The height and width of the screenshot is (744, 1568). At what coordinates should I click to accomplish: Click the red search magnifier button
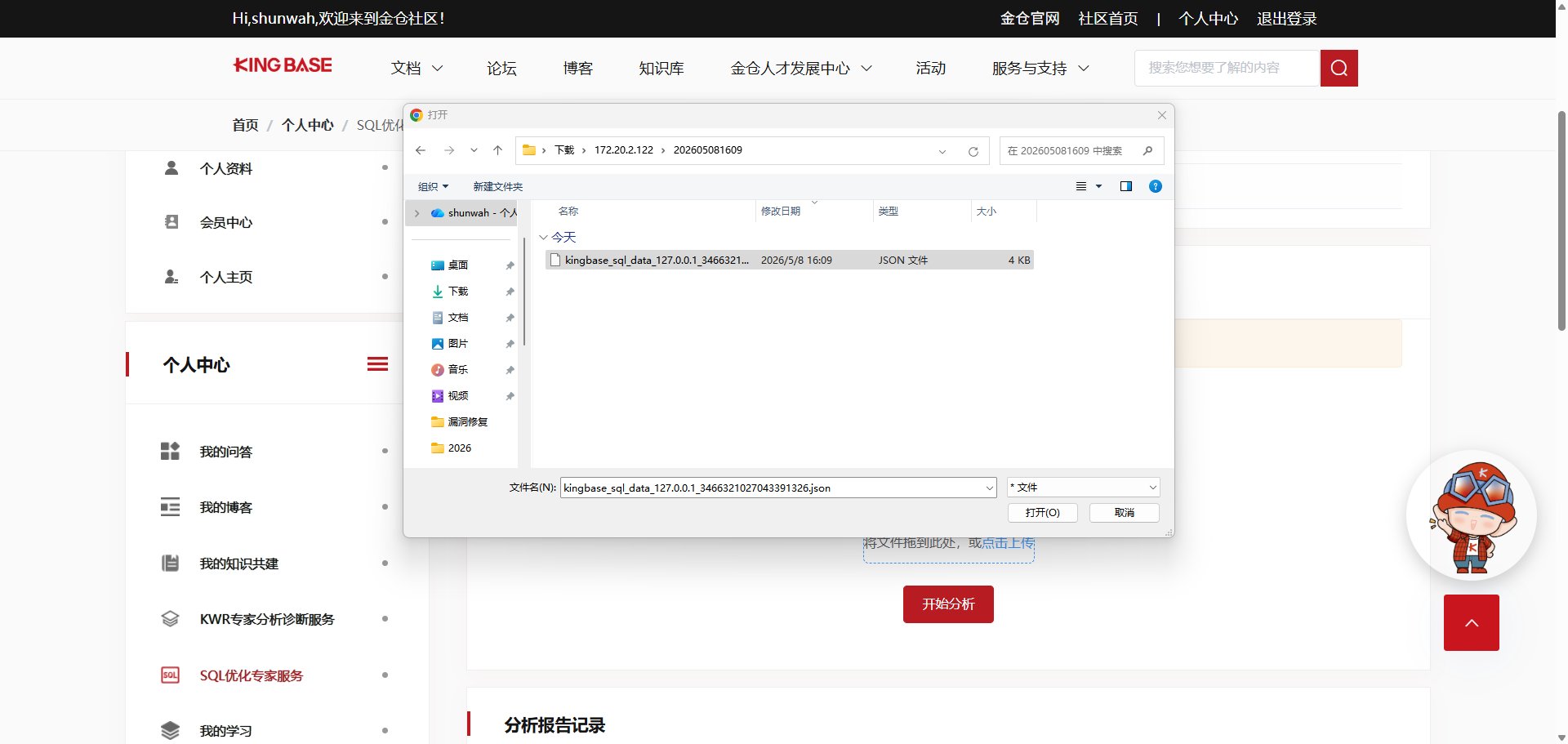pyautogui.click(x=1339, y=68)
